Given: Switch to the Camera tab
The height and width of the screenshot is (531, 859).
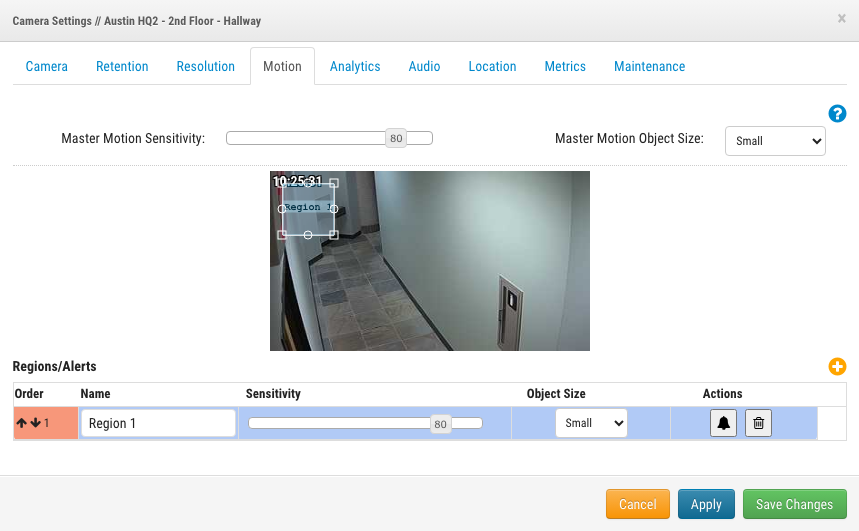Looking at the screenshot, I should coord(47,67).
